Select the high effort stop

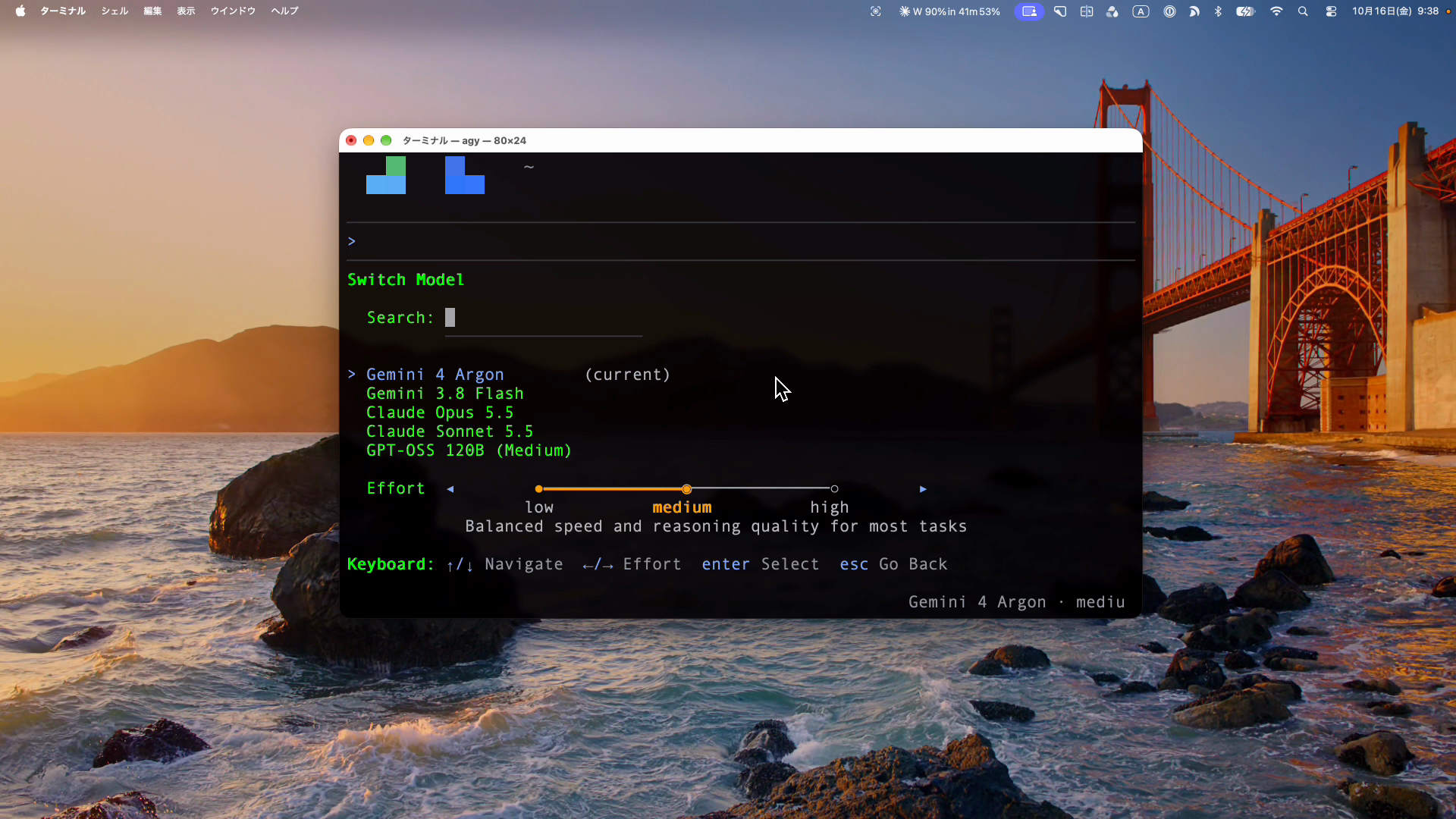click(834, 489)
